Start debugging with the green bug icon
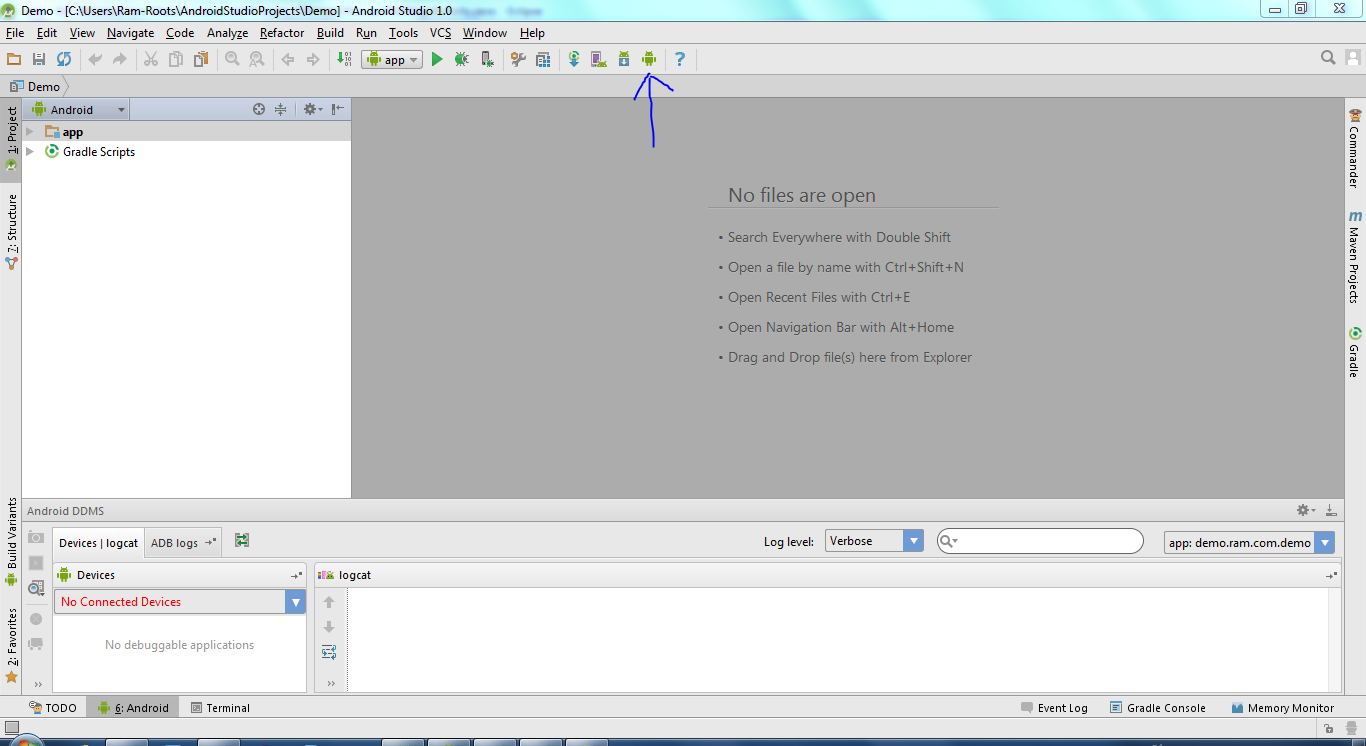Image resolution: width=1366 pixels, height=746 pixels. 461,60
